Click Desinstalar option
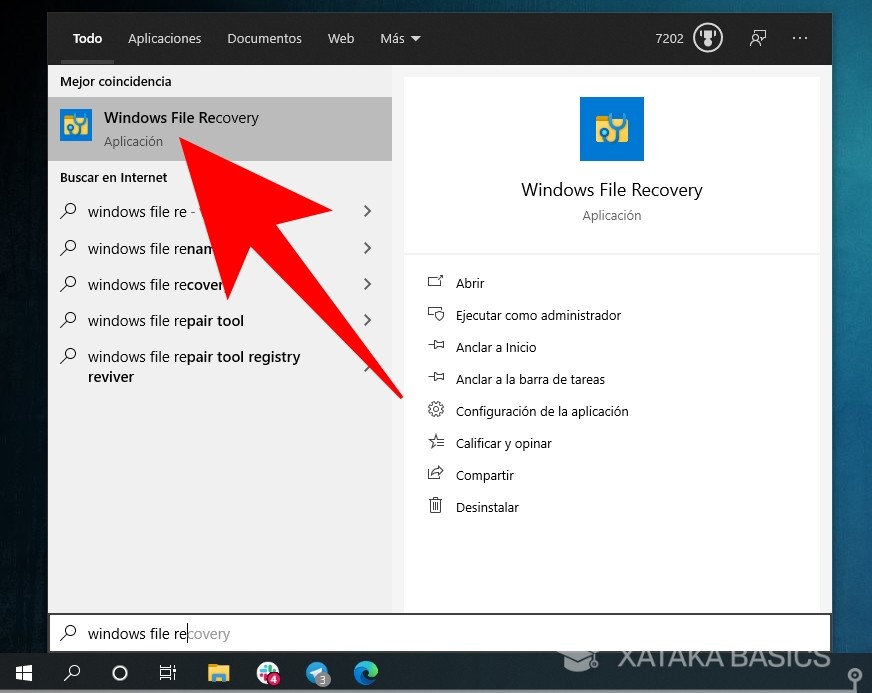This screenshot has height=693, width=872. point(487,507)
